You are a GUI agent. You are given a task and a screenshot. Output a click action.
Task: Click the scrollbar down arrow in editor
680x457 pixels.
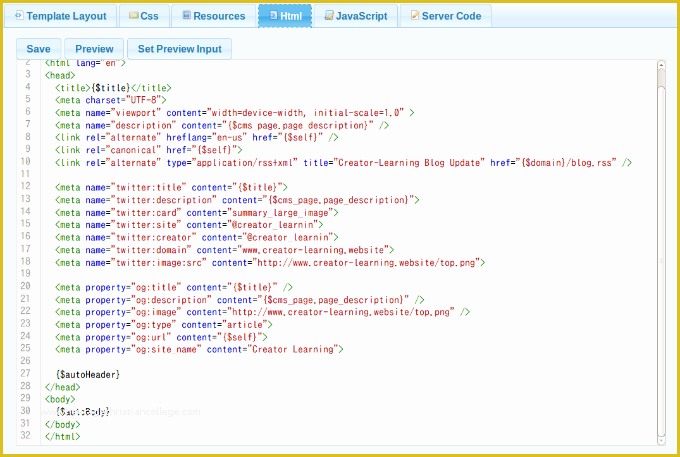coord(661,437)
